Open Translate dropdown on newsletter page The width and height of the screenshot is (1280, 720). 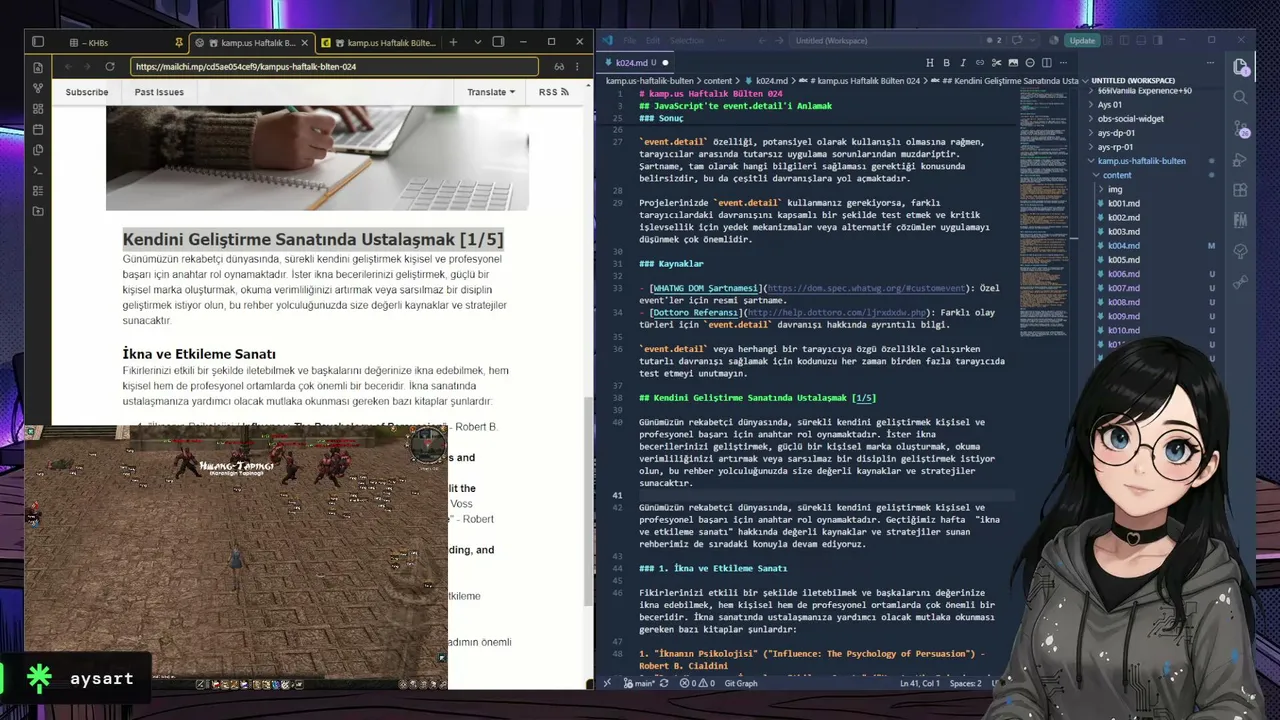[491, 92]
